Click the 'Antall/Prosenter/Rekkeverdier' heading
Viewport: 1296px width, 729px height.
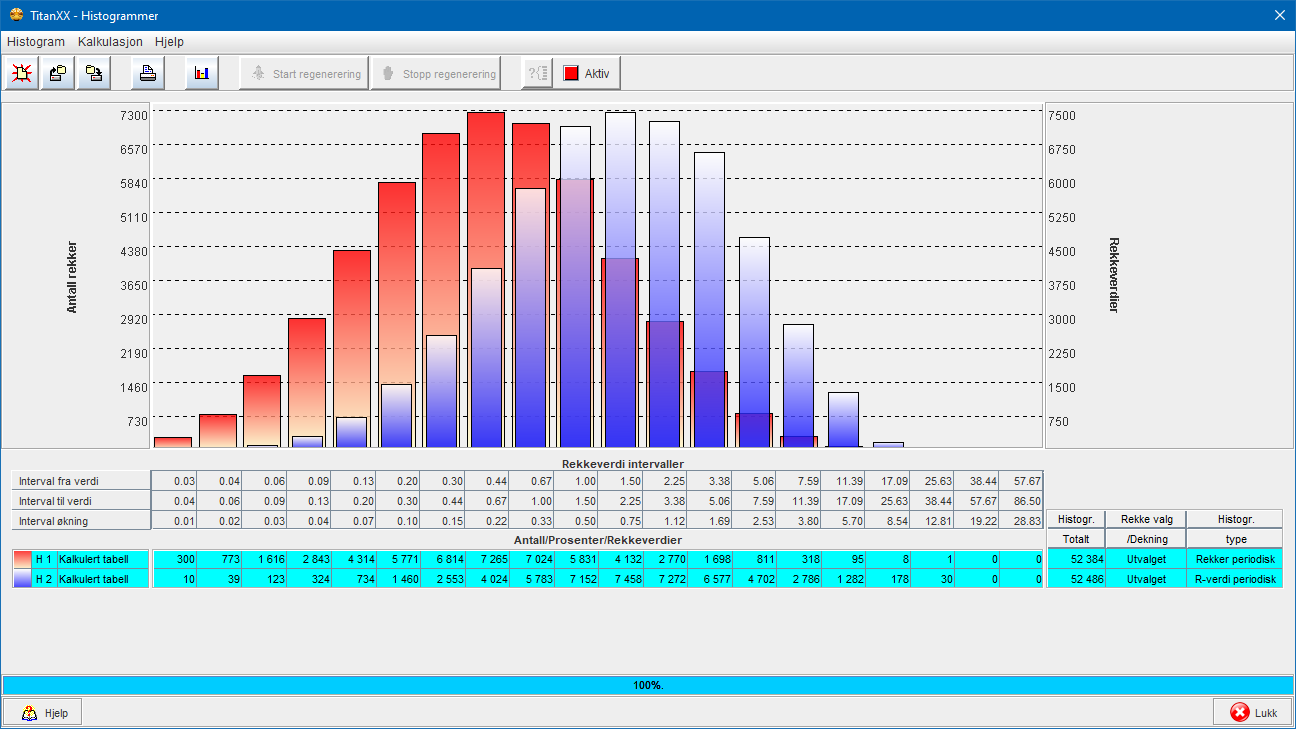(x=598, y=540)
